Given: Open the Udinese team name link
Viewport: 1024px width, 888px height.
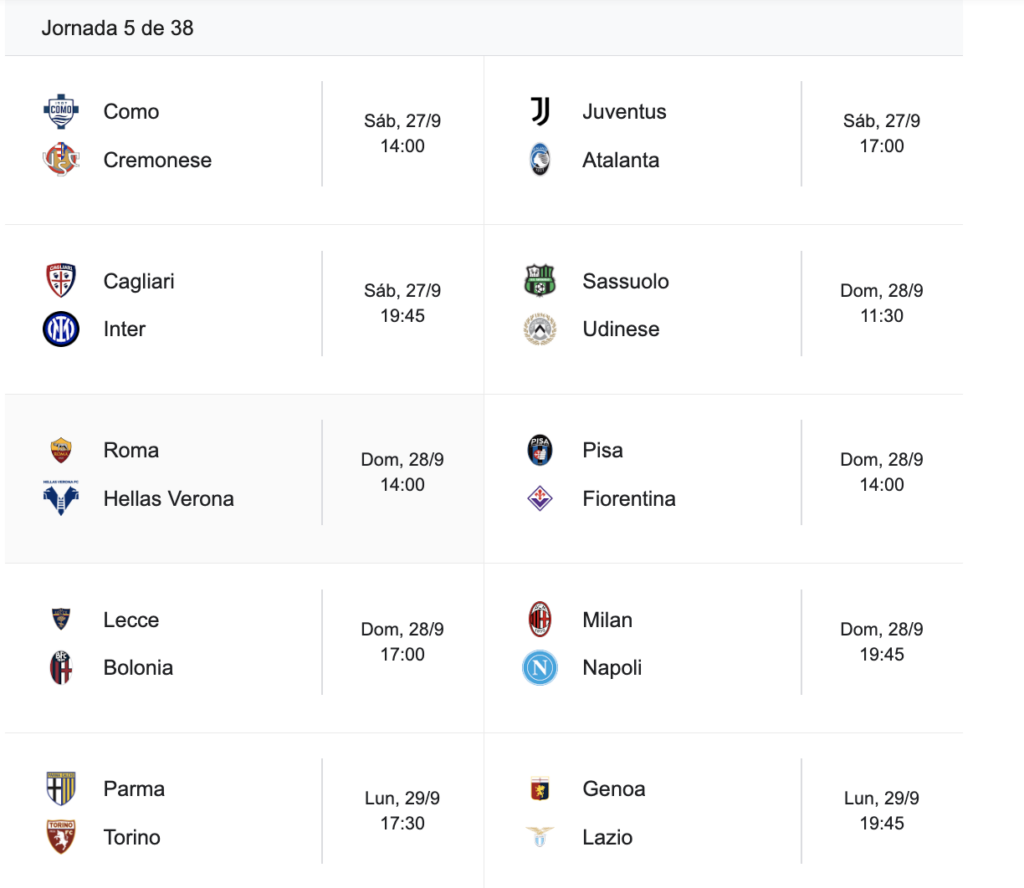Looking at the screenshot, I should pos(621,329).
